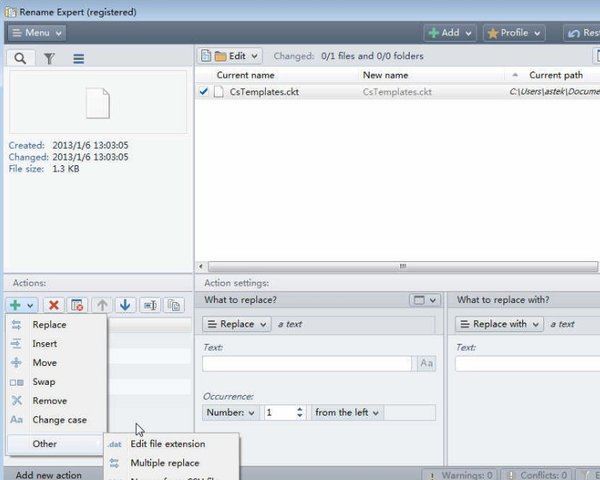600x480 pixels.
Task: Click the duplicate action icon
Action: click(174, 305)
